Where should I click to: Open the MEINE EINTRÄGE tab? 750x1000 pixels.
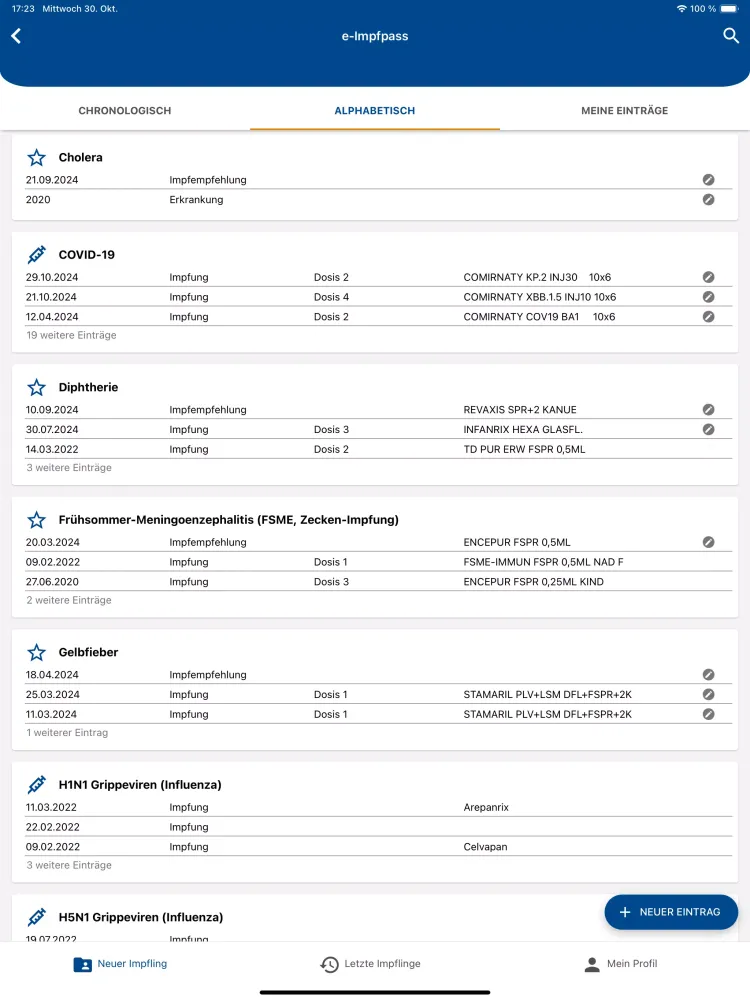[624, 111]
